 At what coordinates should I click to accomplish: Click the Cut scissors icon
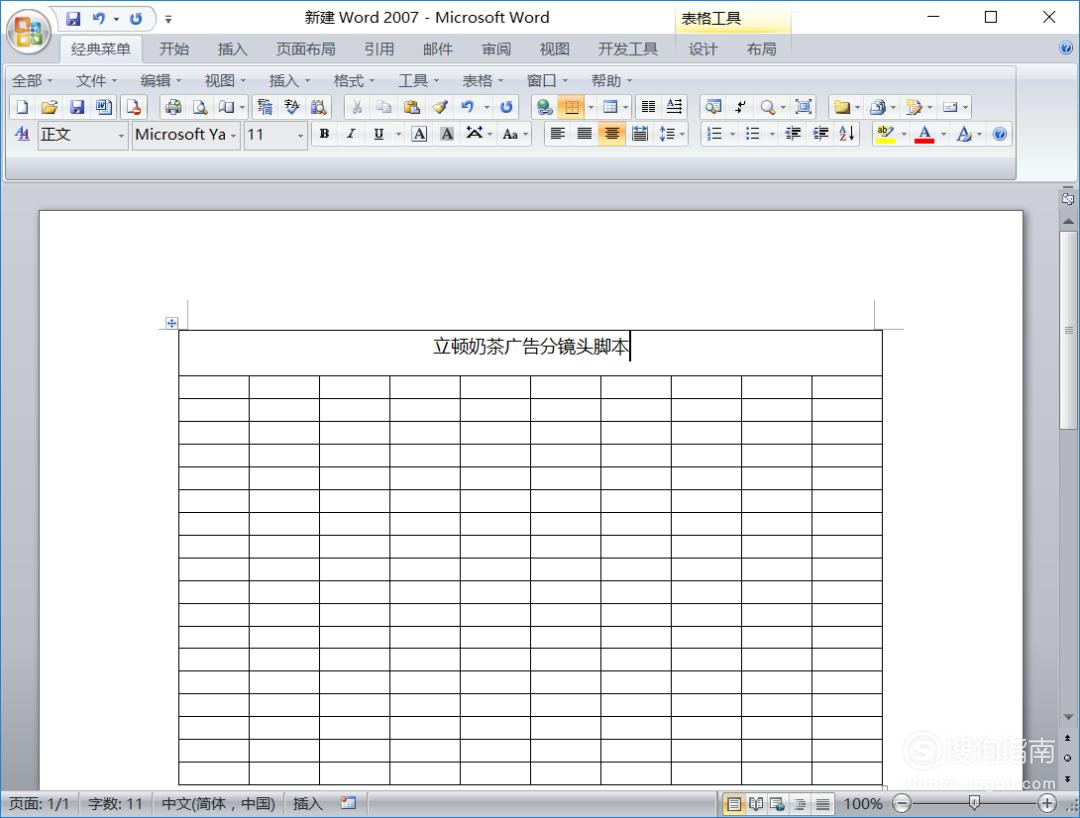(x=357, y=107)
